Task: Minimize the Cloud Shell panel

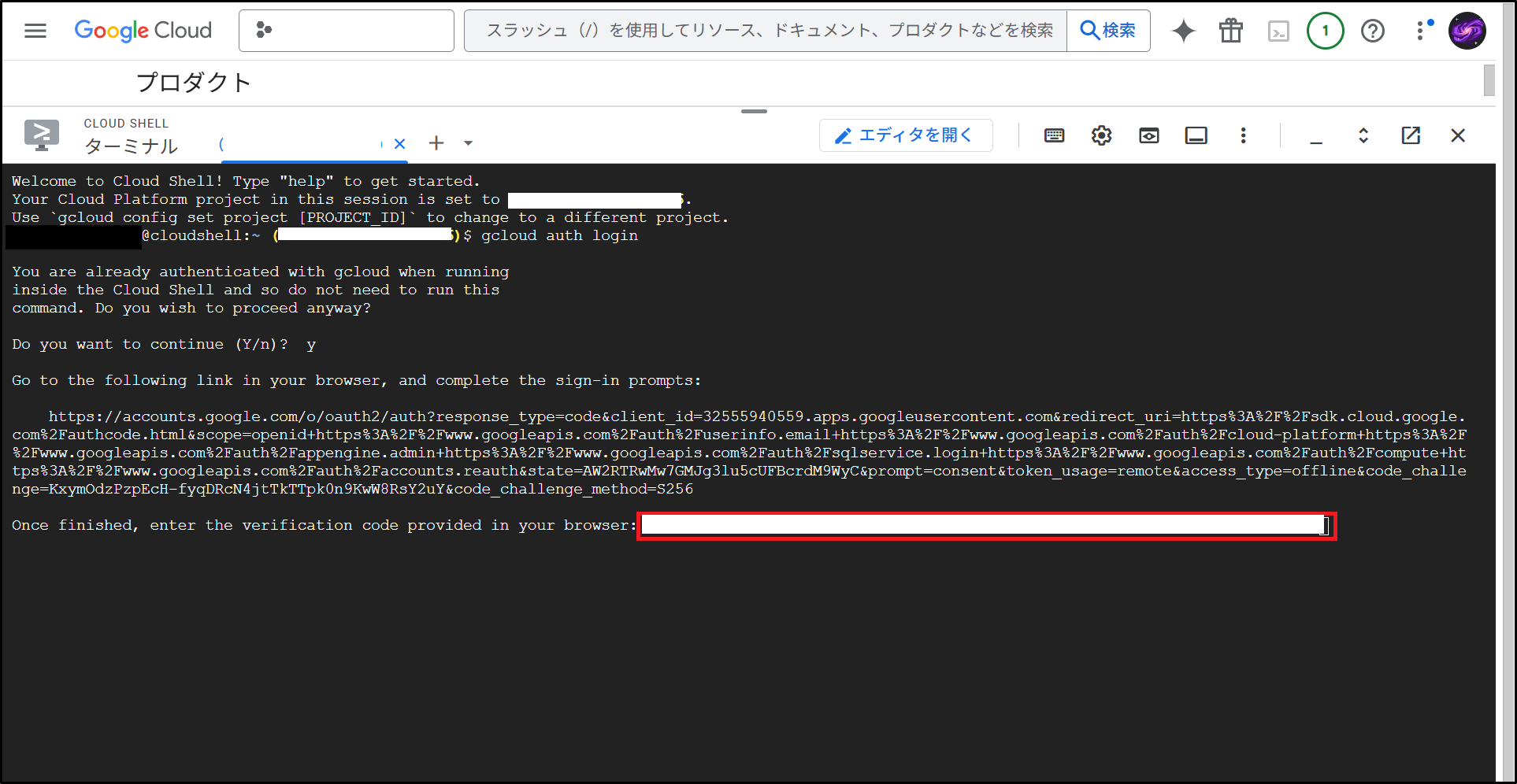Action: [1315, 136]
